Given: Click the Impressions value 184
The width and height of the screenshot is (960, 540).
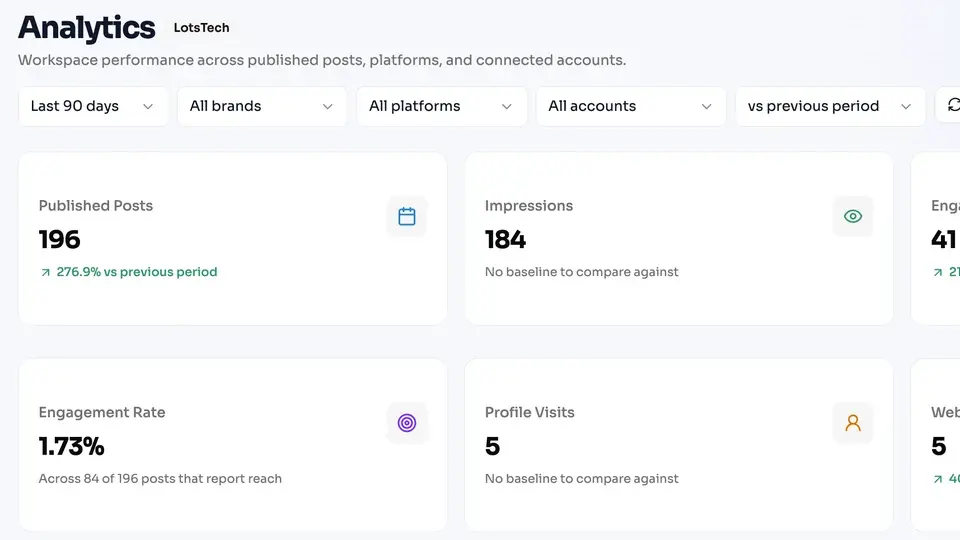Looking at the screenshot, I should click(505, 239).
